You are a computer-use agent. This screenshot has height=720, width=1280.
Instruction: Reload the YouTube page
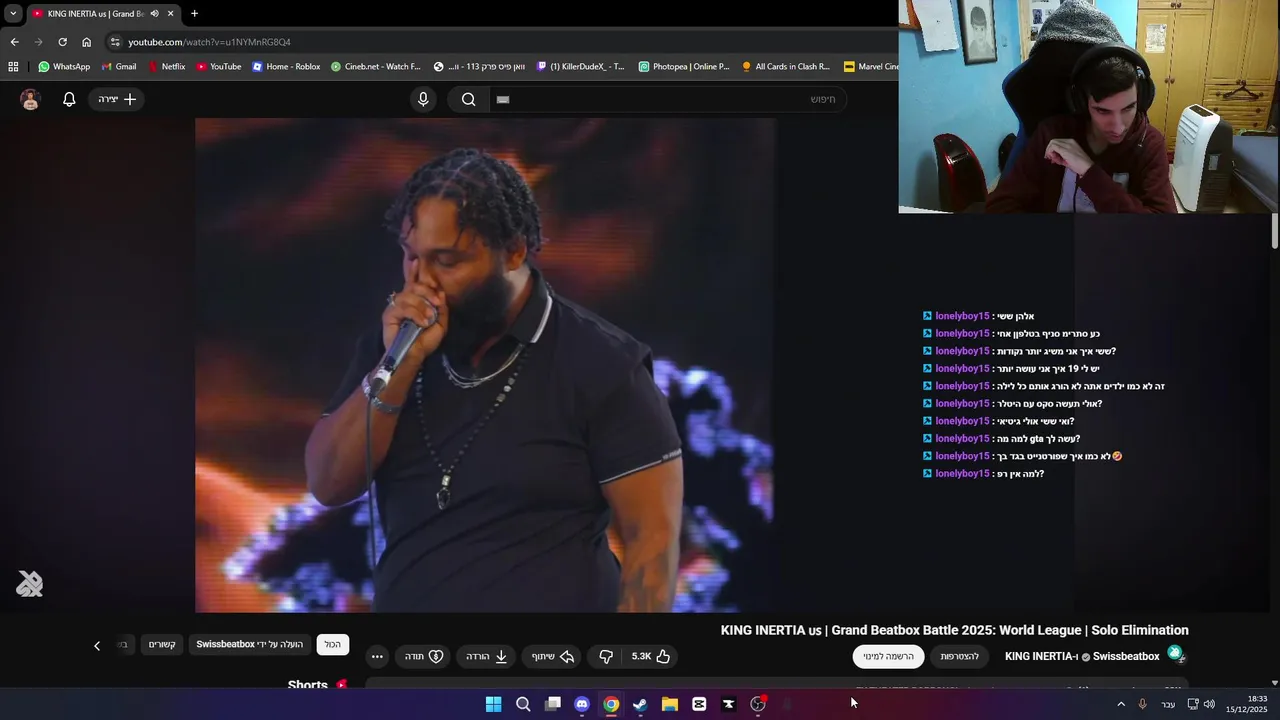click(x=62, y=42)
